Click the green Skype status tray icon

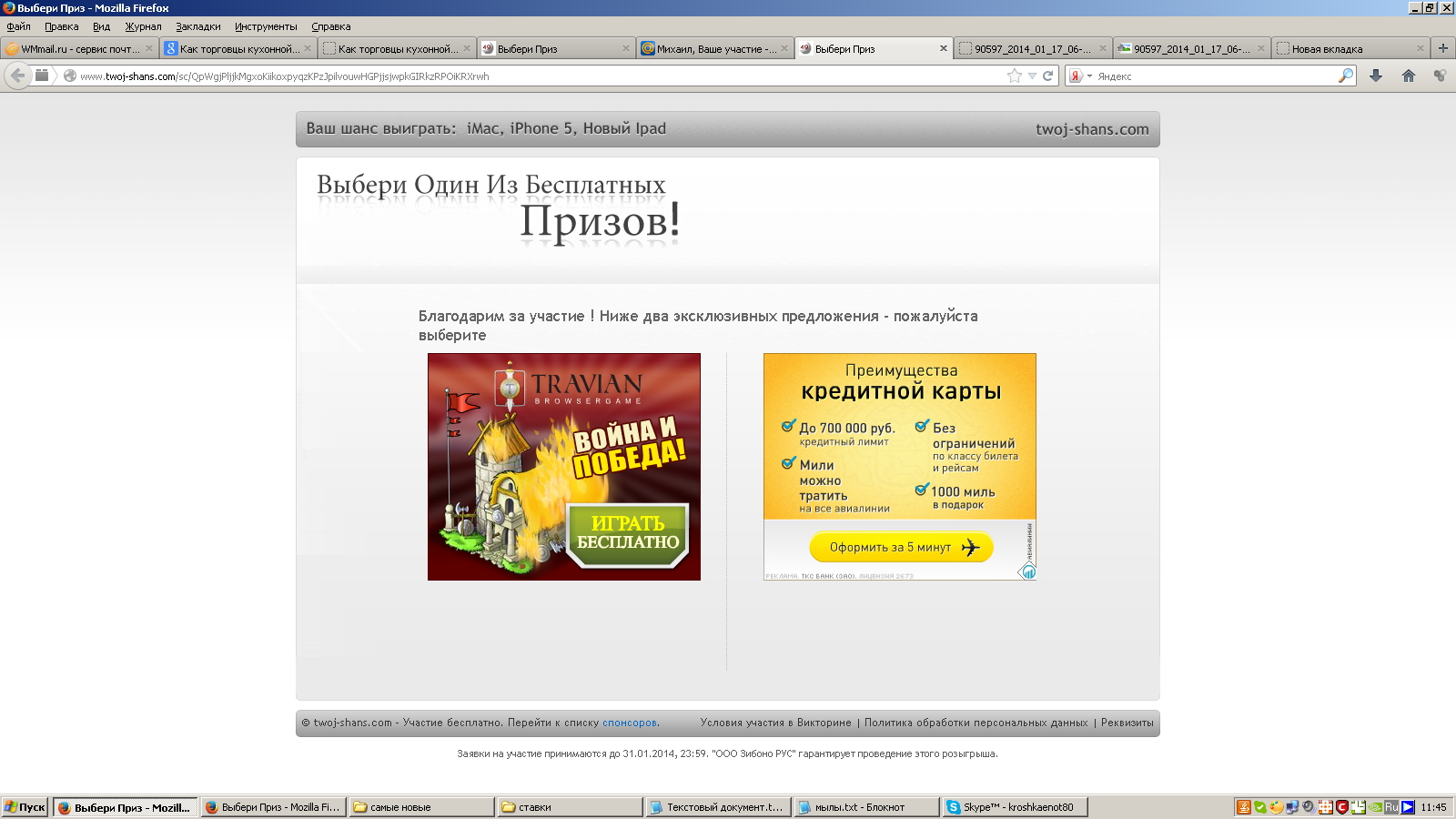(x=1260, y=807)
